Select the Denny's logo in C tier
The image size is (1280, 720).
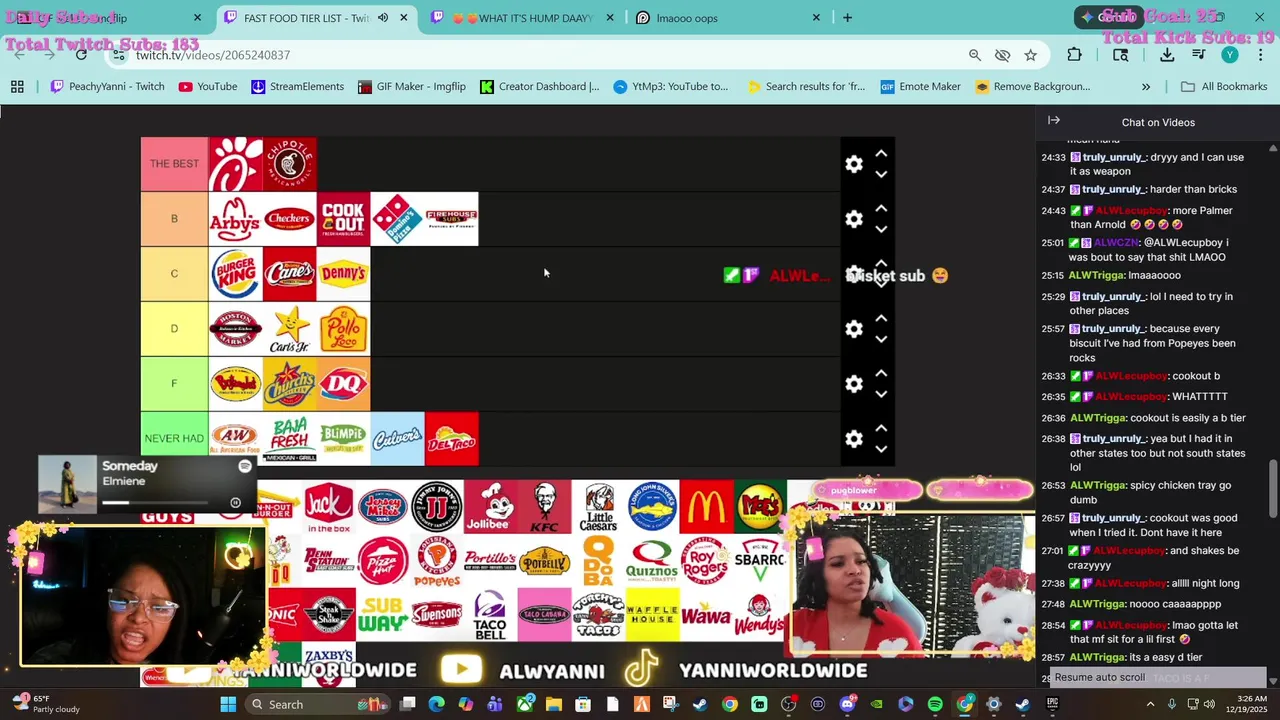pyautogui.click(x=343, y=274)
